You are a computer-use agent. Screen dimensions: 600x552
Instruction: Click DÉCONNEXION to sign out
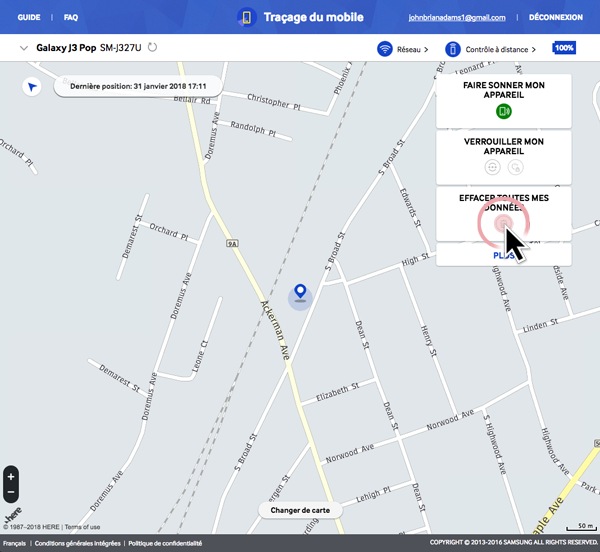pyautogui.click(x=556, y=17)
